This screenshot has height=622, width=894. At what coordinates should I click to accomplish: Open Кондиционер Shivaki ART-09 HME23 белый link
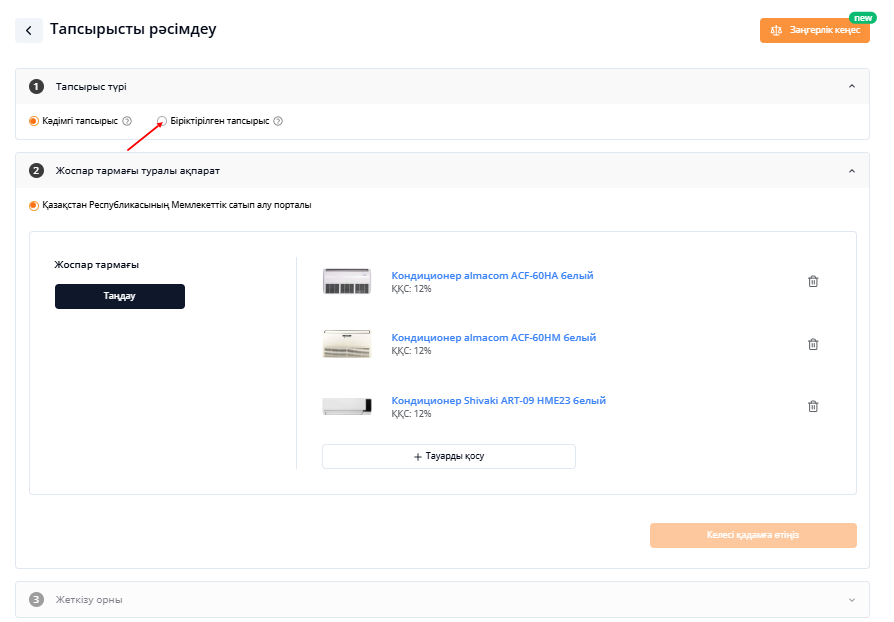click(498, 400)
